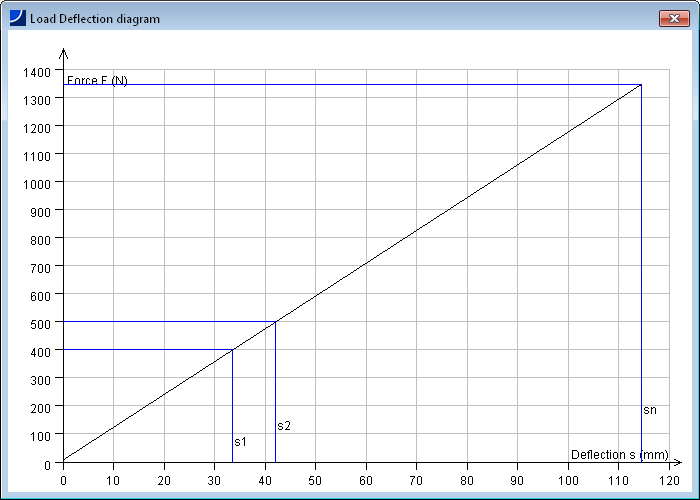Click the blue vertical s1 line

(x=232, y=410)
